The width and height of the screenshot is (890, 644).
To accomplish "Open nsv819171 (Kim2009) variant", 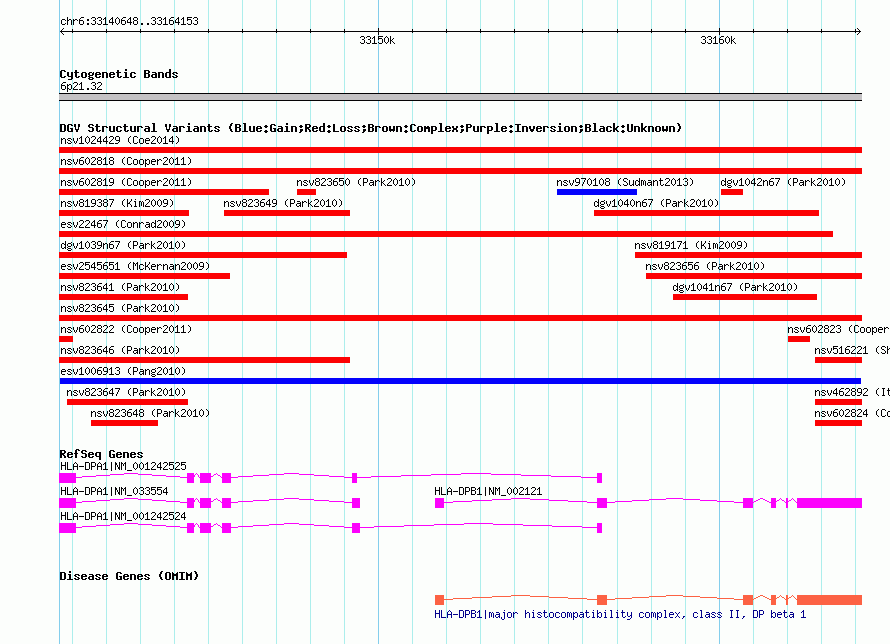I will [748, 255].
